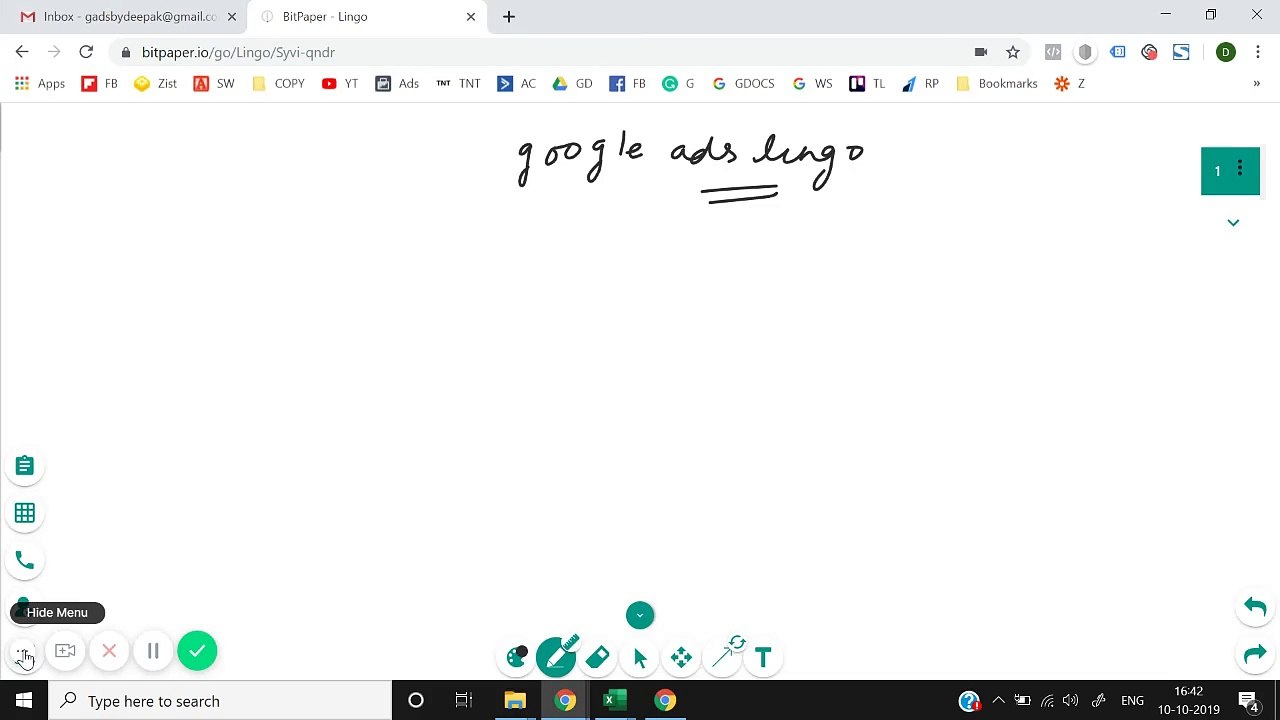This screenshot has height=720, width=1280.
Task: Open the WS bookmark
Action: click(812, 84)
